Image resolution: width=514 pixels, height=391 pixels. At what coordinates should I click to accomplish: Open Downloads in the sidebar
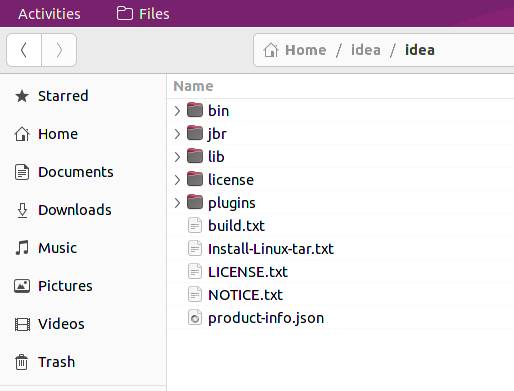click(x=83, y=210)
